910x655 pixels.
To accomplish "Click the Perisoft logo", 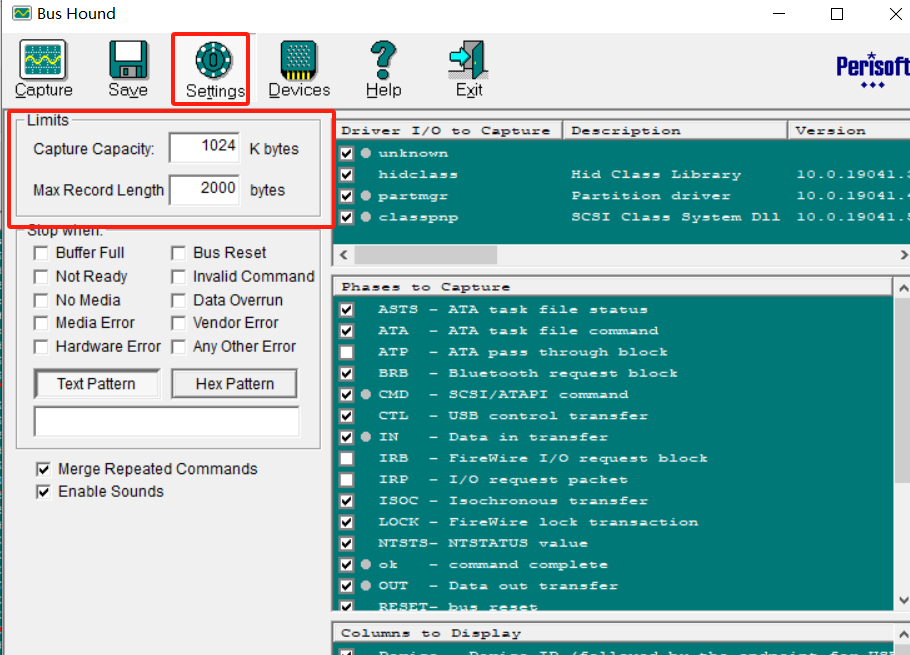I will coord(872,70).
